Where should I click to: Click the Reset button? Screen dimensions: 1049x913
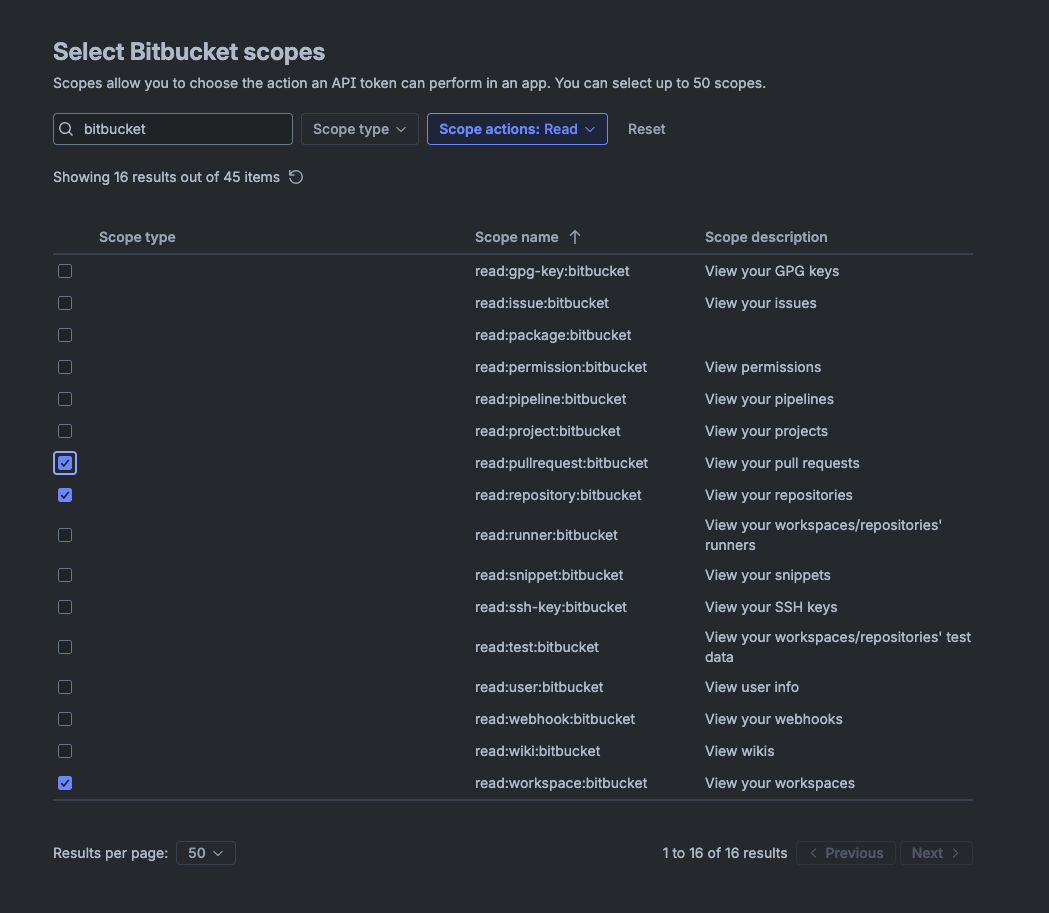646,129
